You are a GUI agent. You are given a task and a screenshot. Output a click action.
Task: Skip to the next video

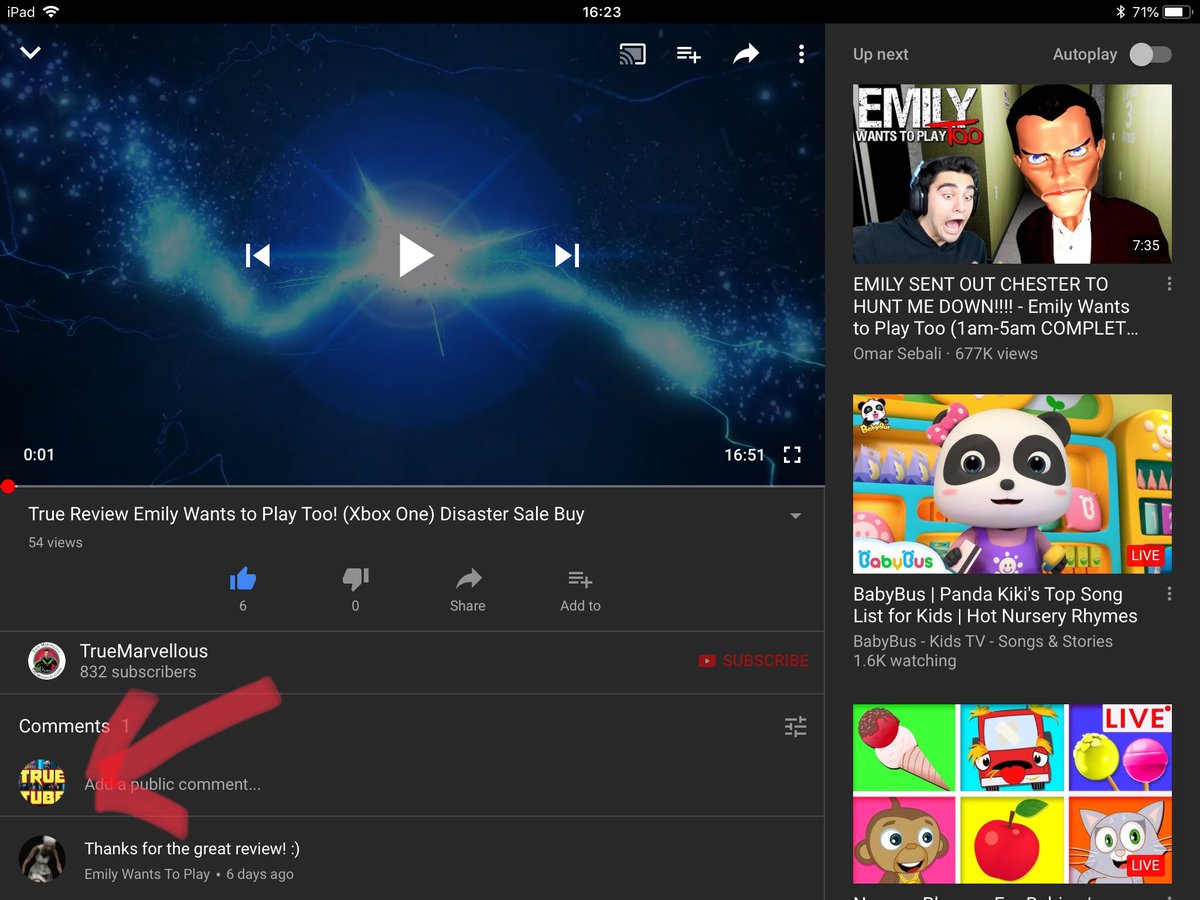coord(567,256)
